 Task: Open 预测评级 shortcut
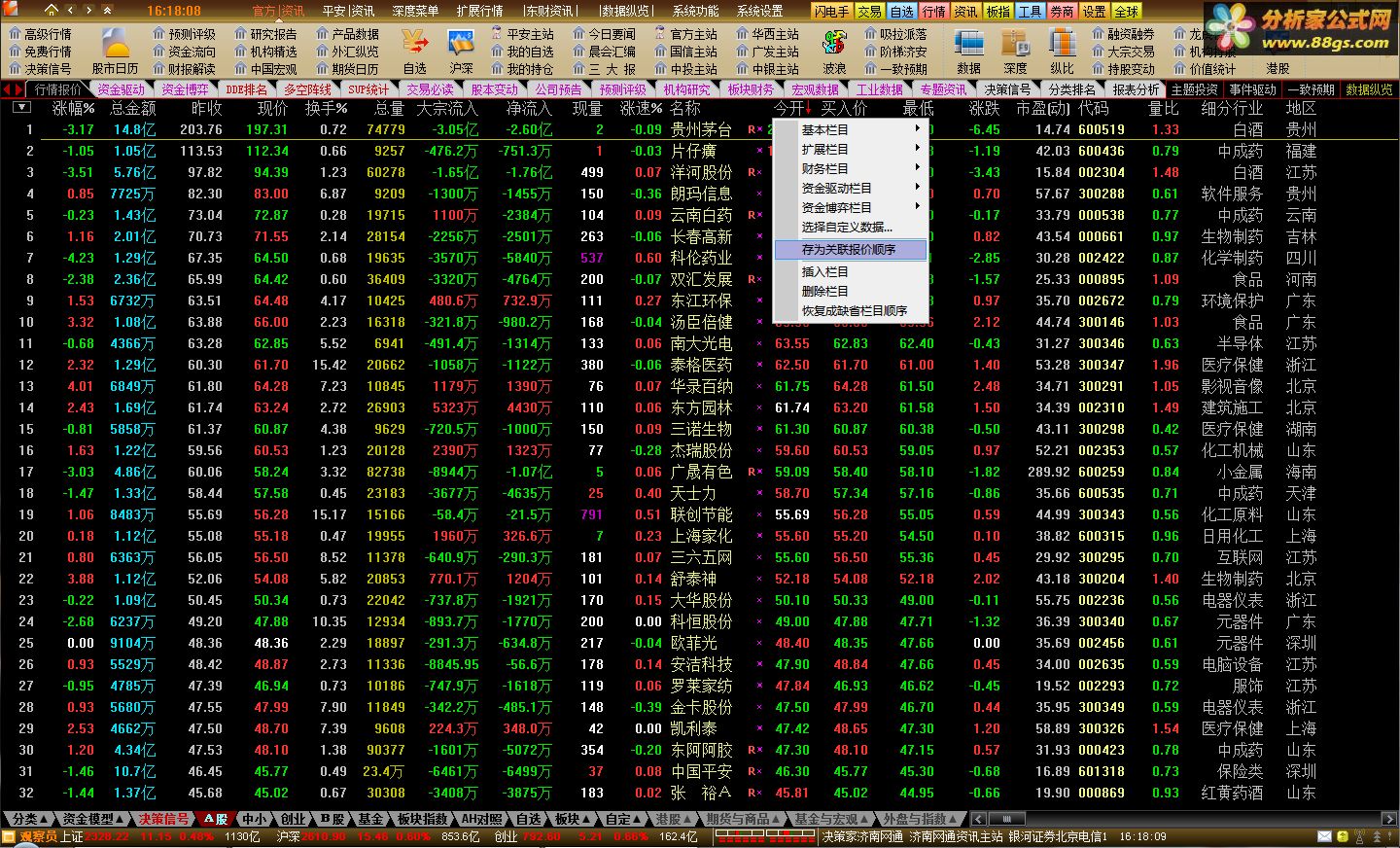click(184, 34)
